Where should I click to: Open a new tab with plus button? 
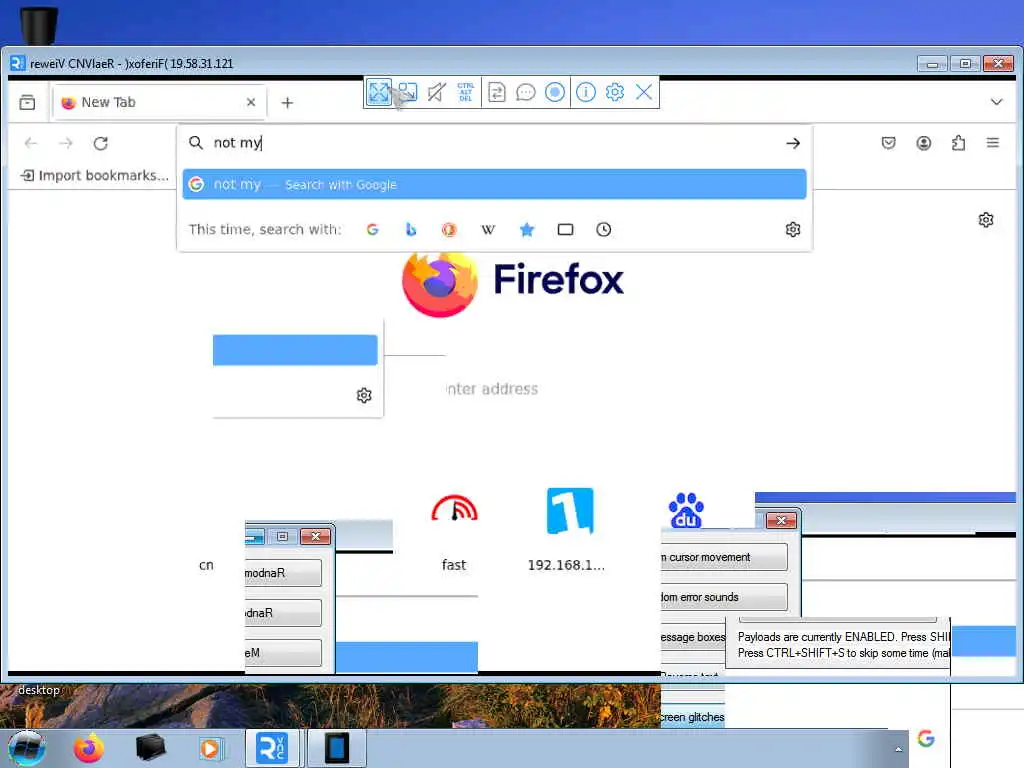pyautogui.click(x=287, y=103)
